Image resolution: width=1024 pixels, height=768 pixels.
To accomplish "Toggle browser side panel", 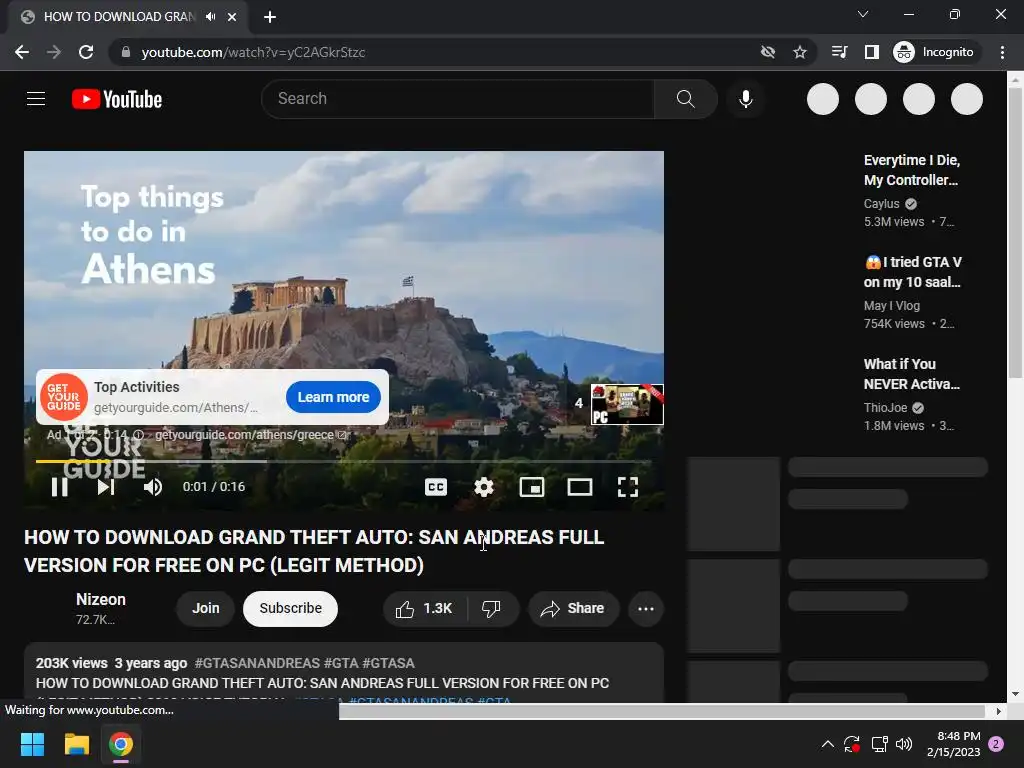I will point(871,52).
